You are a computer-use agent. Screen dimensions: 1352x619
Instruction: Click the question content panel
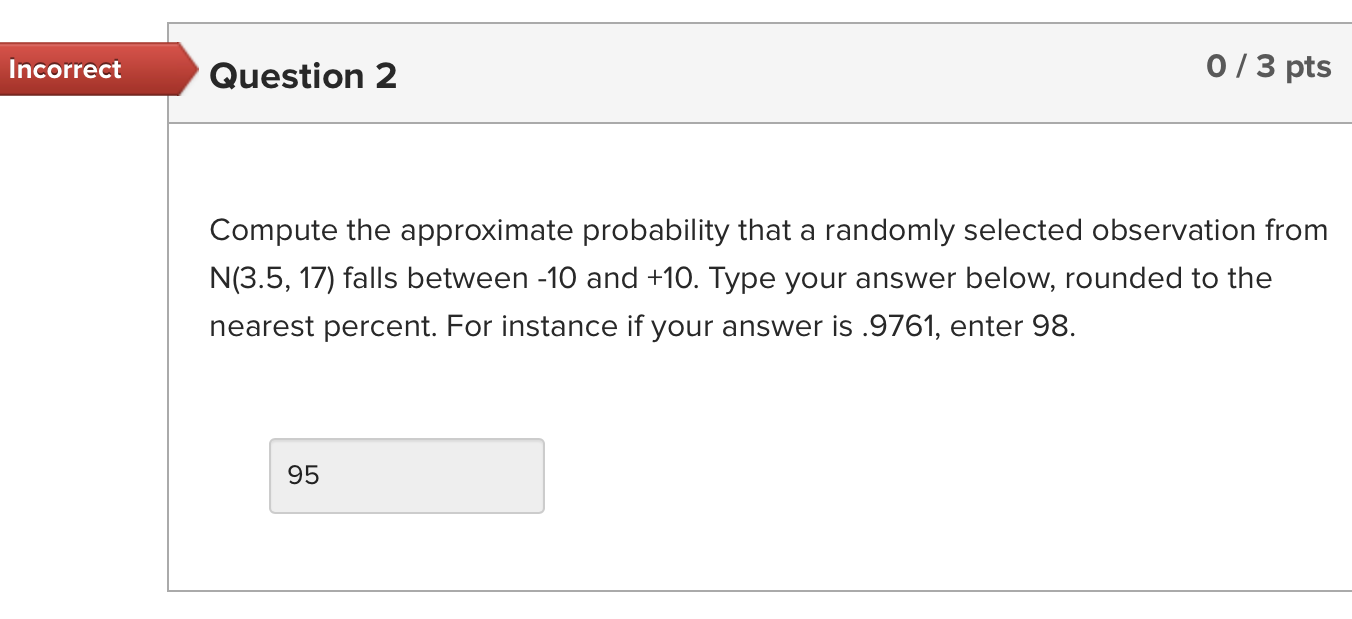tap(760, 400)
